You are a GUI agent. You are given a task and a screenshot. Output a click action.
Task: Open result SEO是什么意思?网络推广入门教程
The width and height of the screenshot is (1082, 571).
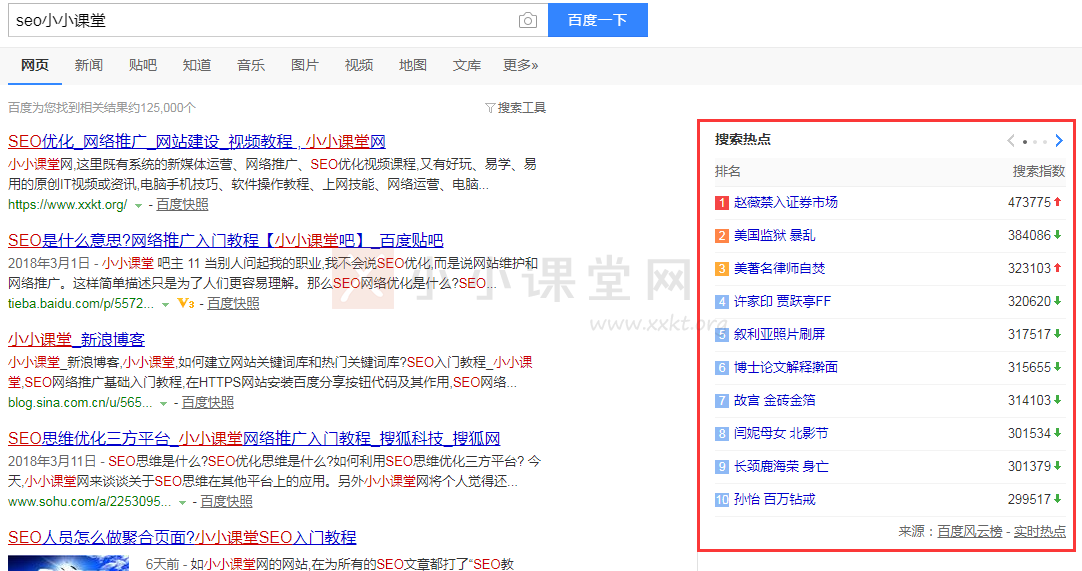tap(226, 240)
